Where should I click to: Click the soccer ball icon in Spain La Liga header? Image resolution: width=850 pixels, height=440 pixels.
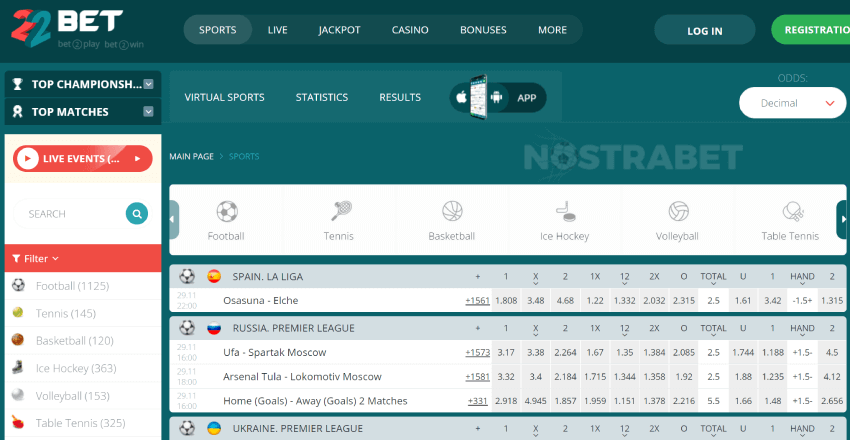pyautogui.click(x=187, y=276)
